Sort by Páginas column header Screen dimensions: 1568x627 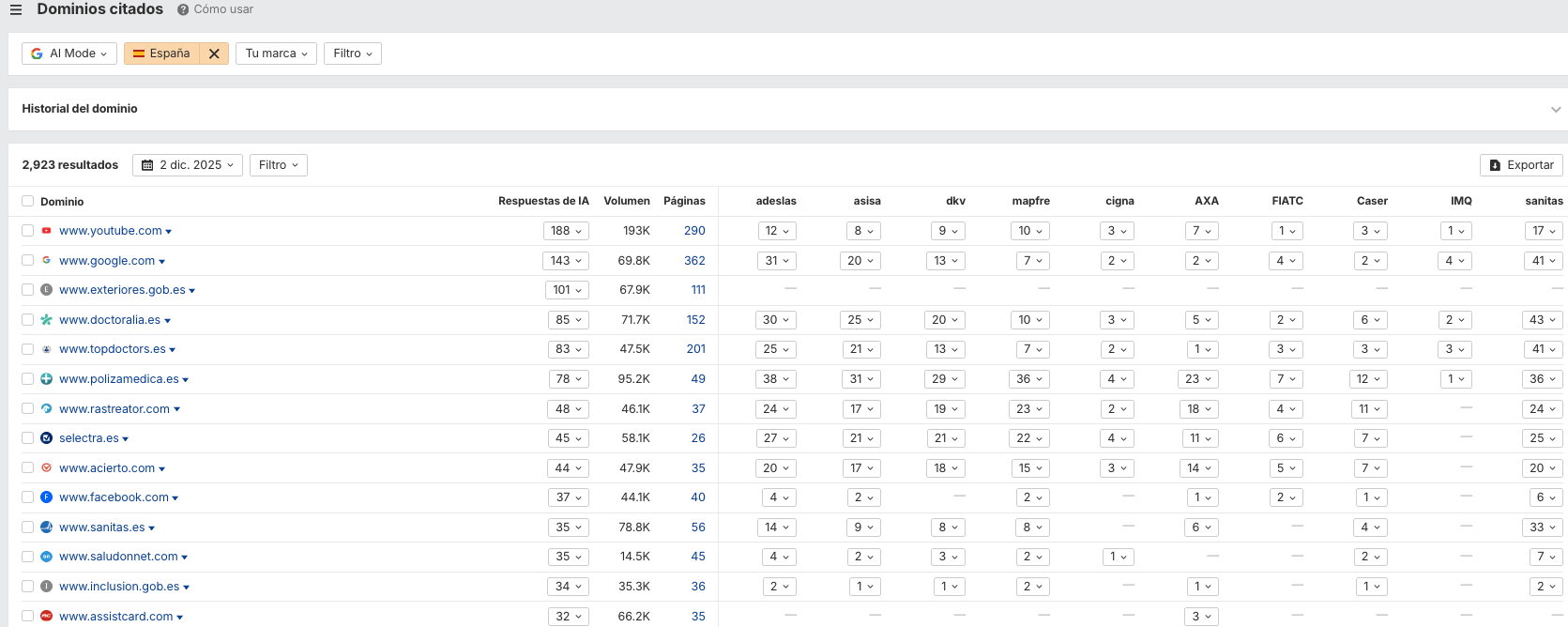[684, 201]
